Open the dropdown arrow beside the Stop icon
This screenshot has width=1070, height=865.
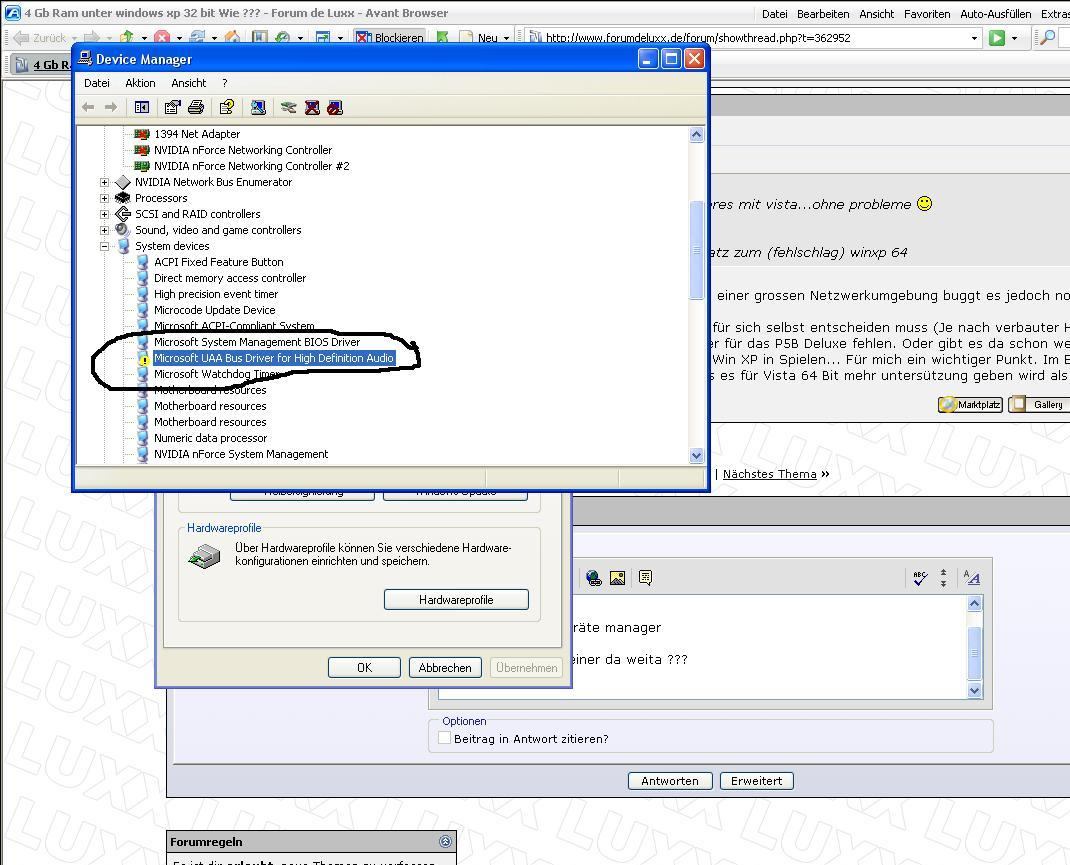click(x=179, y=38)
